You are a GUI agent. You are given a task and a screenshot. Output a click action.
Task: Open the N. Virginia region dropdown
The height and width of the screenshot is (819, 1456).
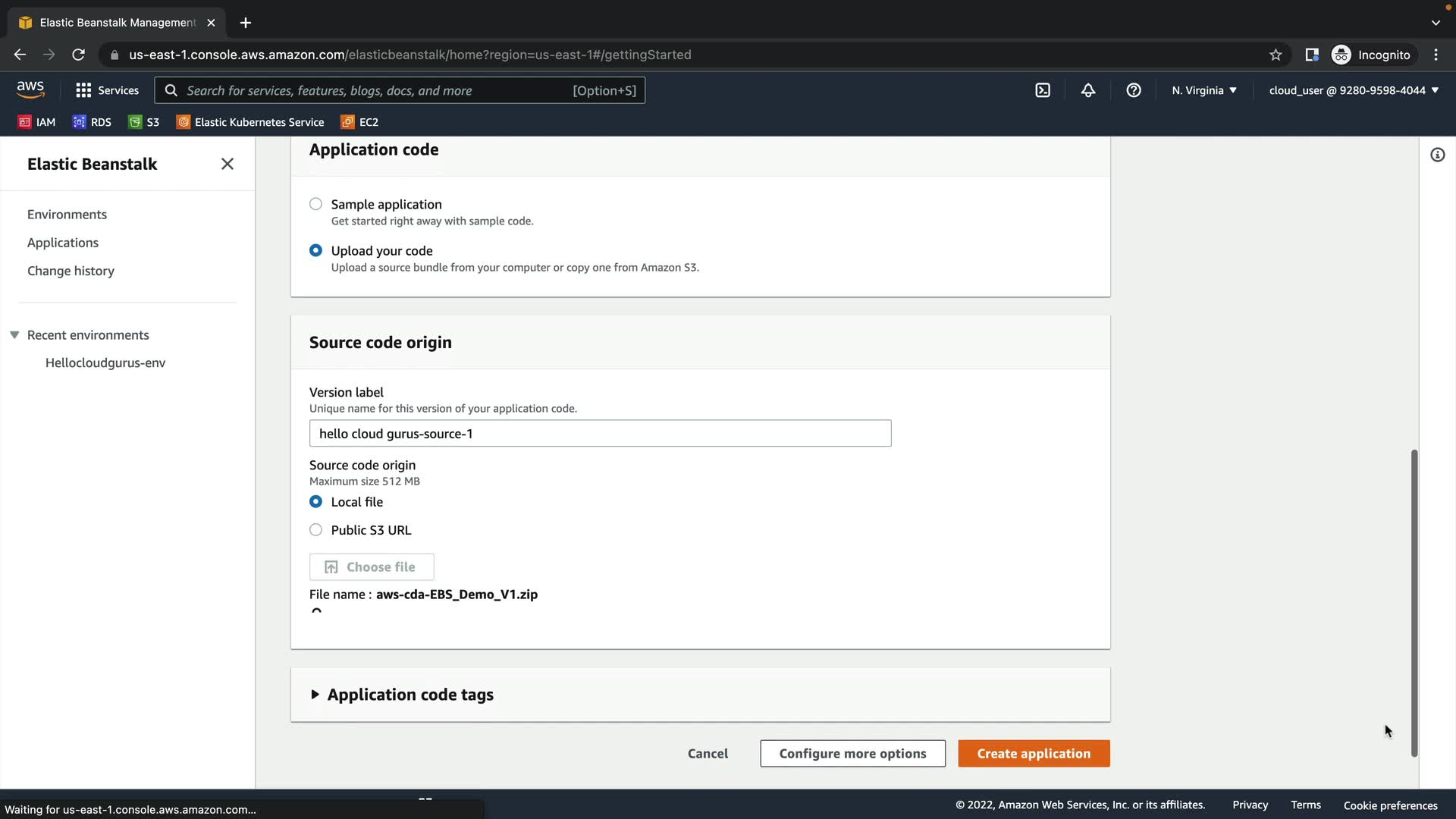1203,90
